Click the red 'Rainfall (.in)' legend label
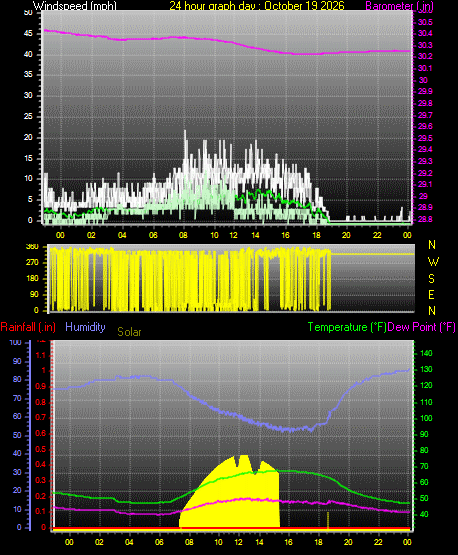Image resolution: width=458 pixels, height=555 pixels. 28,327
